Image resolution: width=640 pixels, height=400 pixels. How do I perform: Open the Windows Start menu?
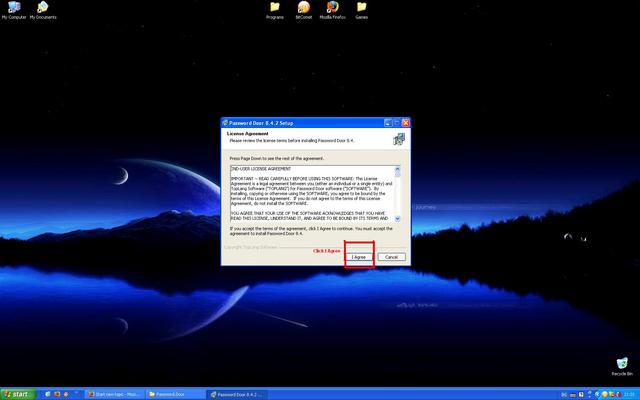click(x=15, y=394)
